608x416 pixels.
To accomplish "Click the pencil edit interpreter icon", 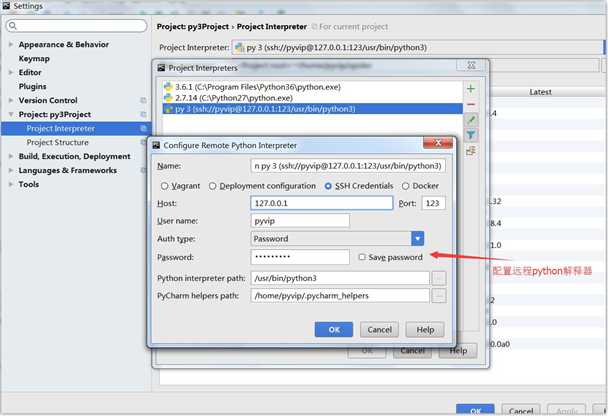I will (471, 119).
